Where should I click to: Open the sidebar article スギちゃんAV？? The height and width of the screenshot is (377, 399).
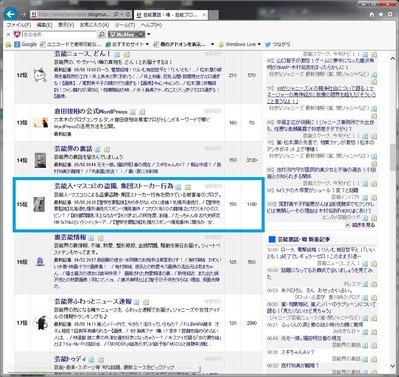[x=297, y=352]
